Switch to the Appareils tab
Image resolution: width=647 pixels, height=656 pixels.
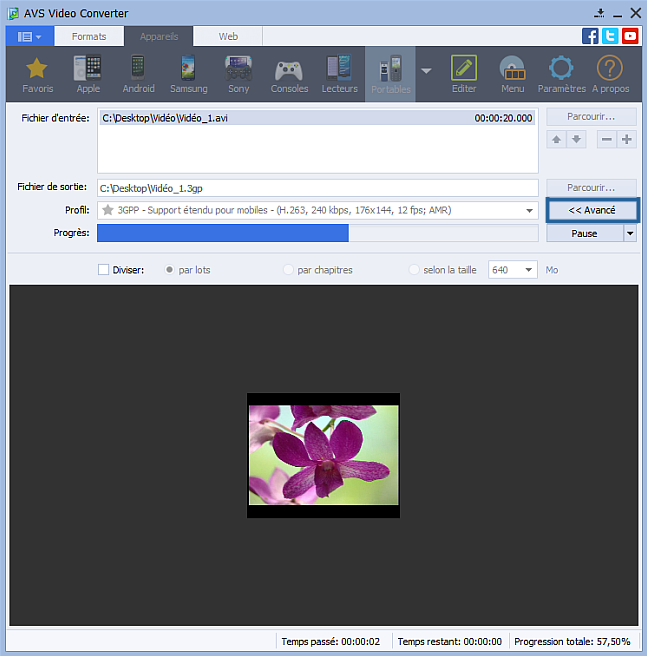pyautogui.click(x=159, y=36)
